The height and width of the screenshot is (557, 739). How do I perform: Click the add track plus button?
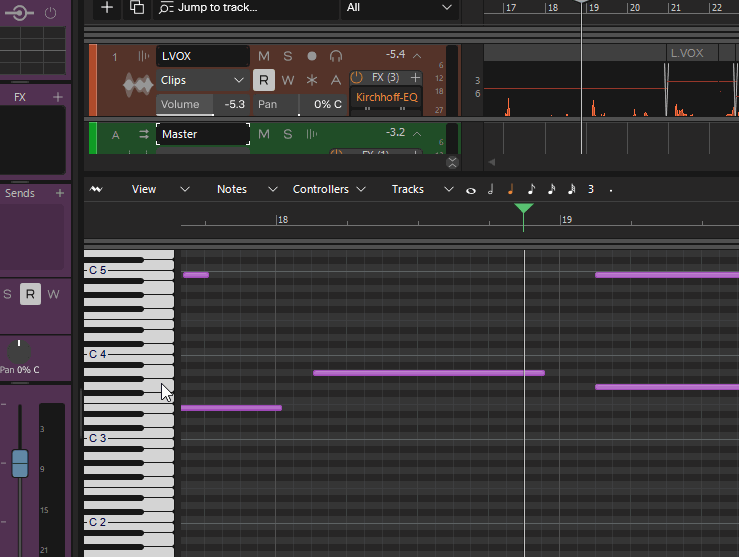click(x=107, y=8)
